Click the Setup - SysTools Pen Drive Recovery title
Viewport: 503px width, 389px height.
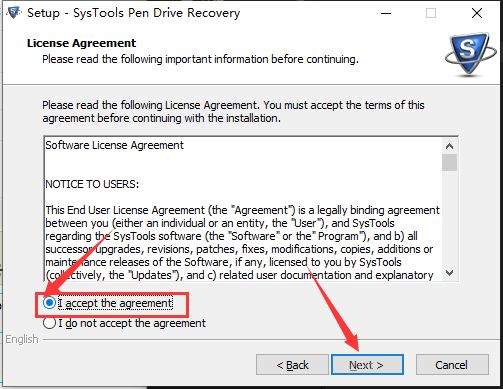[x=133, y=13]
